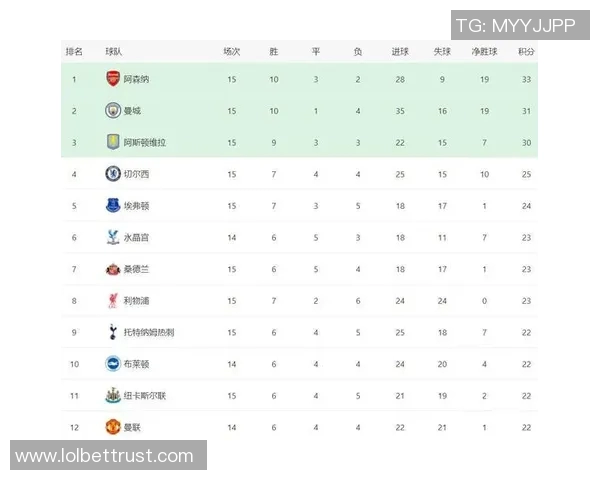Viewport: 600px width, 480px height.
Task: Click the Arsenal (阿森纳) club crest
Action: (113, 79)
